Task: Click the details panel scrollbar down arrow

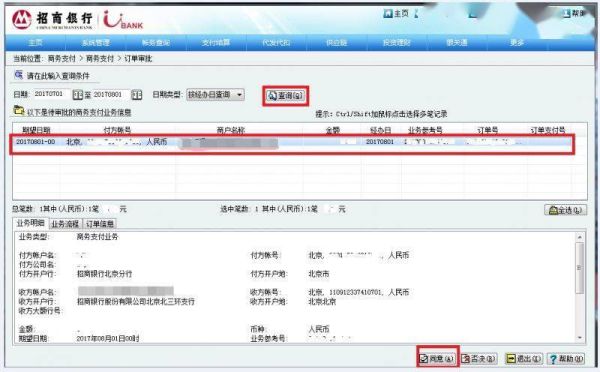Action: click(580, 338)
